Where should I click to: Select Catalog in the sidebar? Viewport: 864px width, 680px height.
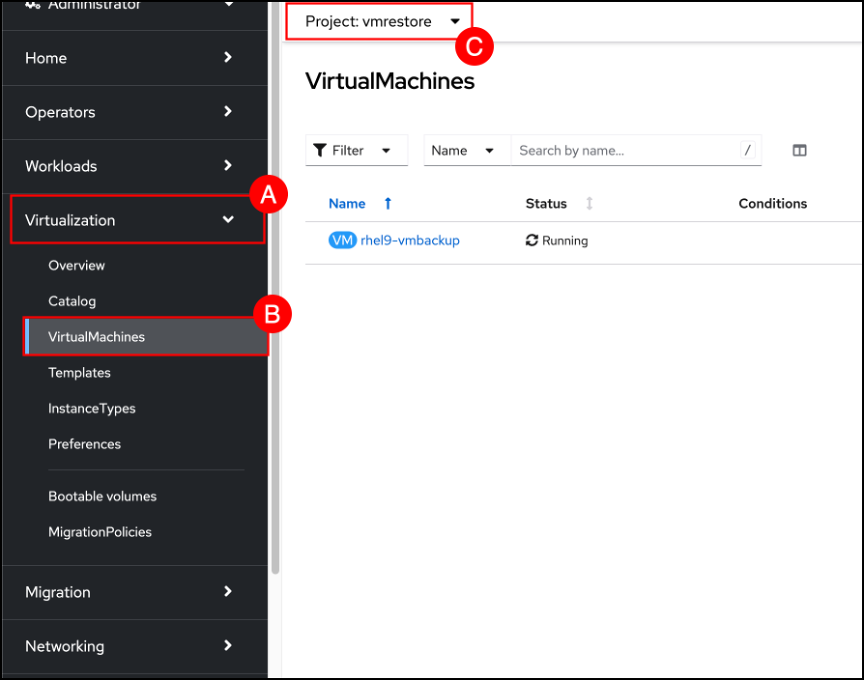coord(72,301)
